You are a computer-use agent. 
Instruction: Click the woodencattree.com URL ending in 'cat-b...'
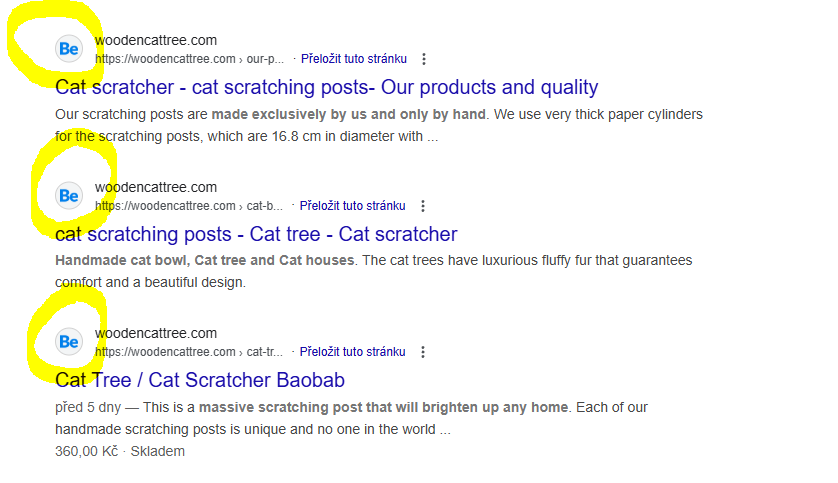(189, 206)
